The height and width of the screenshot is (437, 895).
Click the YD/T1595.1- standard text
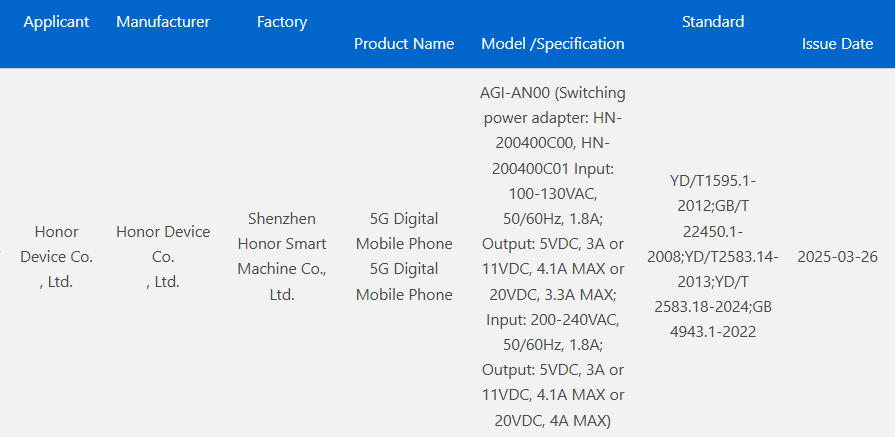pos(713,181)
